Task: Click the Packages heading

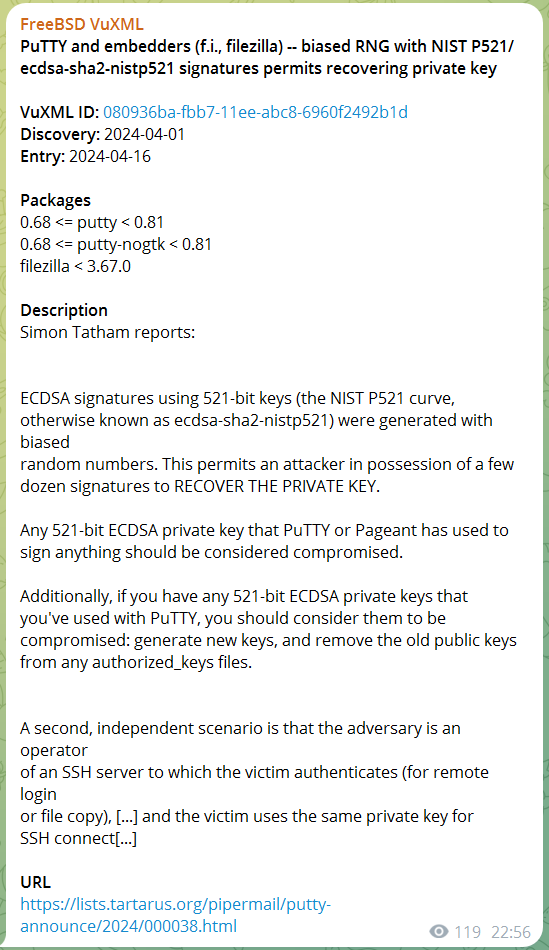Action: 55,200
